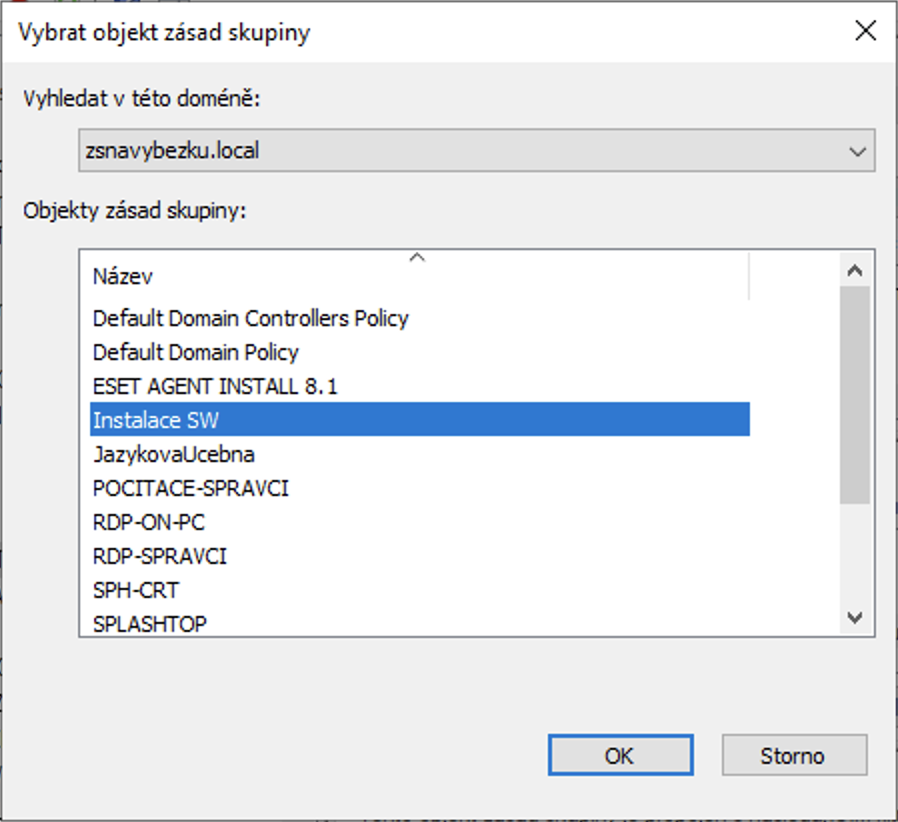The height and width of the screenshot is (822, 898).
Task: Pick the POCITACE-SPRAVCI policy object
Action: click(x=190, y=488)
